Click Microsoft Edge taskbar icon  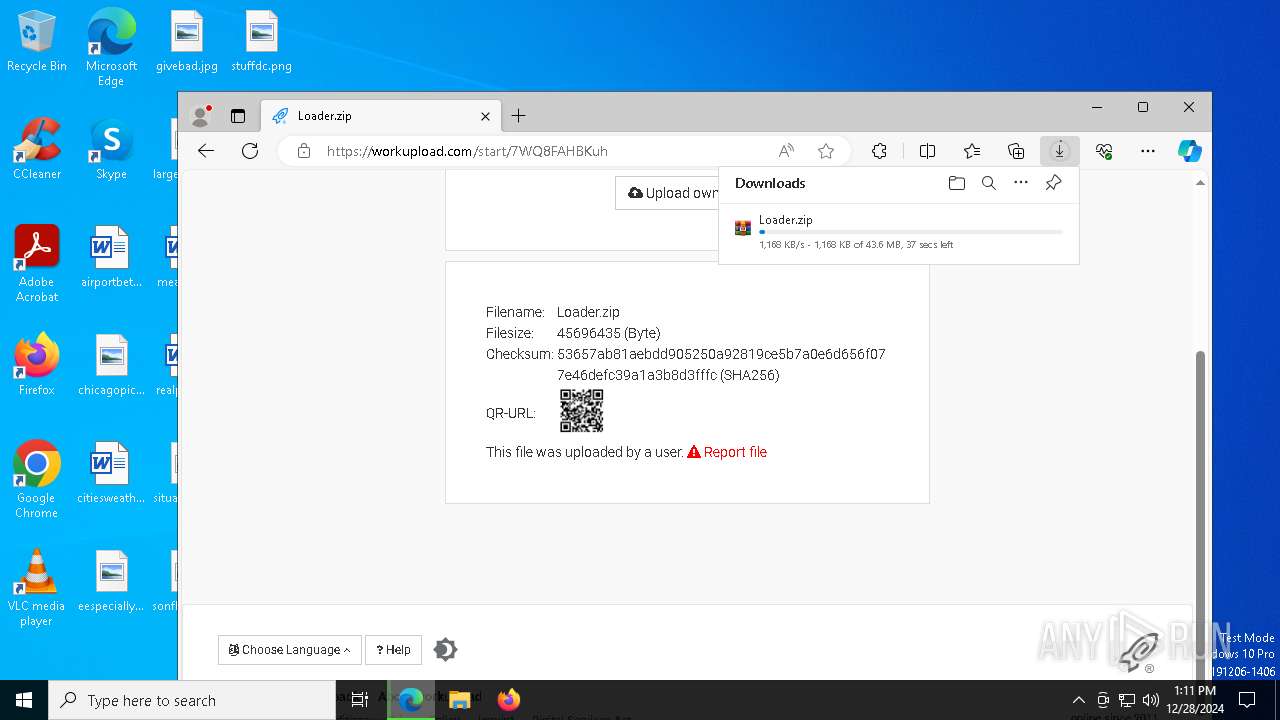411,700
